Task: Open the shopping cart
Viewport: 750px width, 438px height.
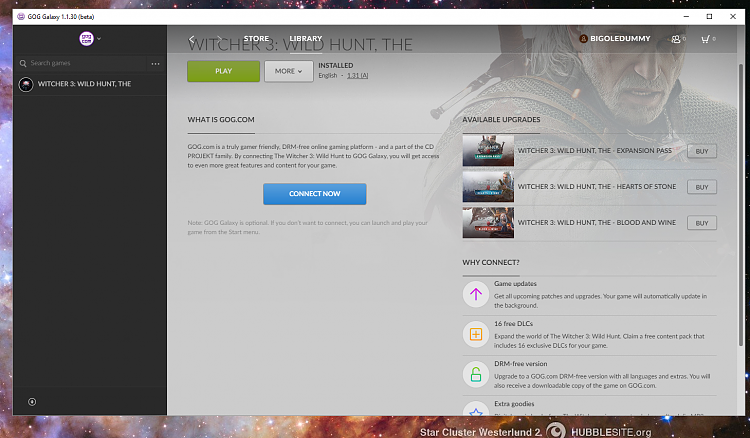Action: (x=707, y=39)
